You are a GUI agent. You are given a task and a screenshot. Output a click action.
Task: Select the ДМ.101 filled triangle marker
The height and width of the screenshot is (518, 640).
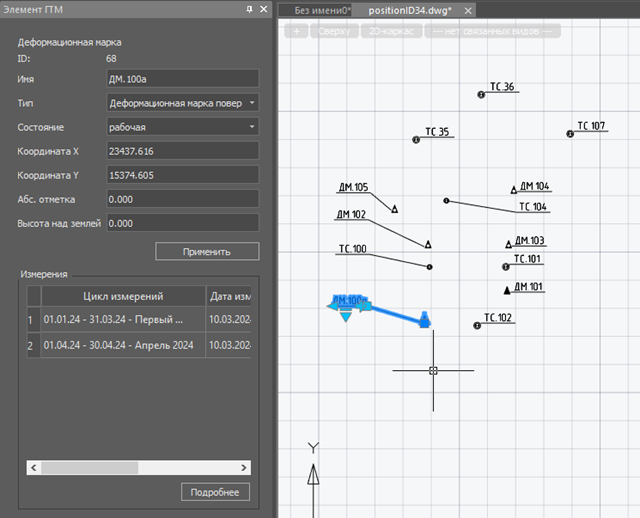click(x=508, y=290)
